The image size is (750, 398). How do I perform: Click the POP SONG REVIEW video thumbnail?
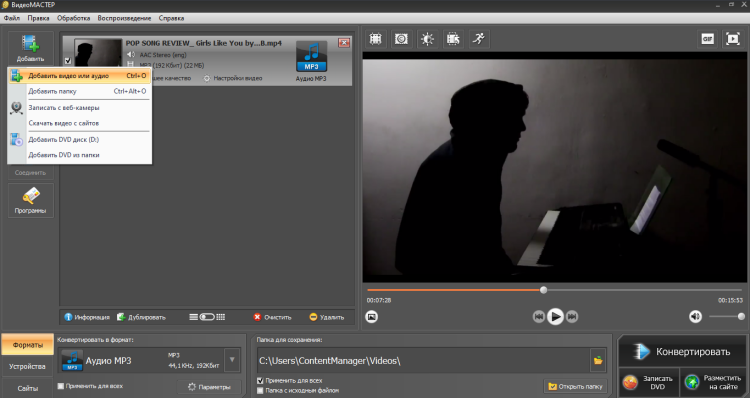98,53
